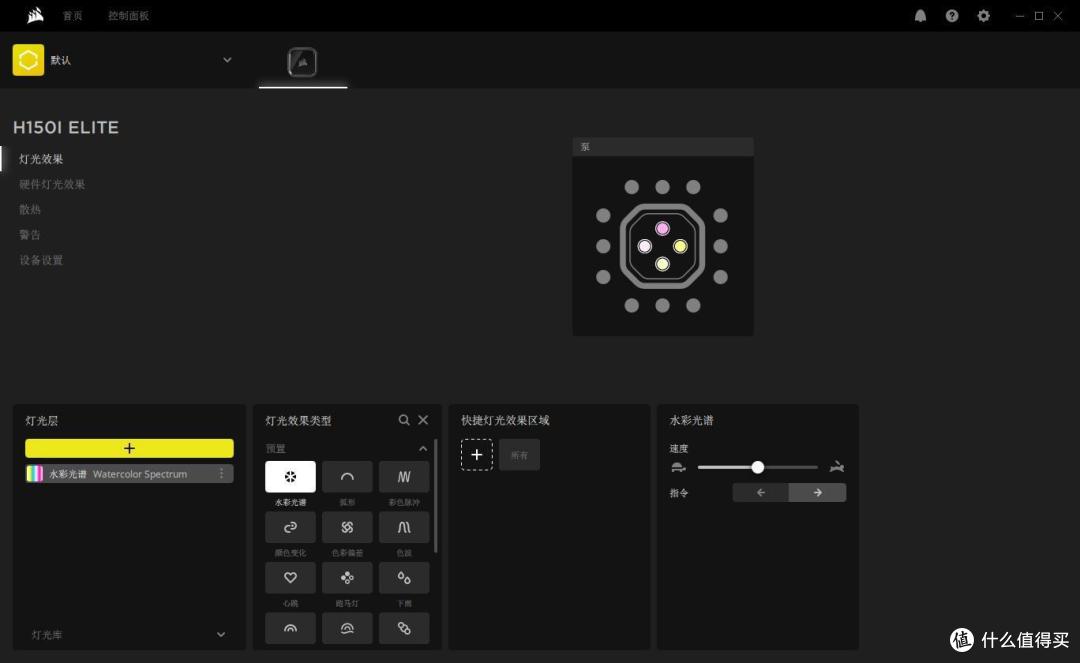This screenshot has height=663, width=1080.
Task: Click the right yellow inner pump LED
Action: point(681,246)
